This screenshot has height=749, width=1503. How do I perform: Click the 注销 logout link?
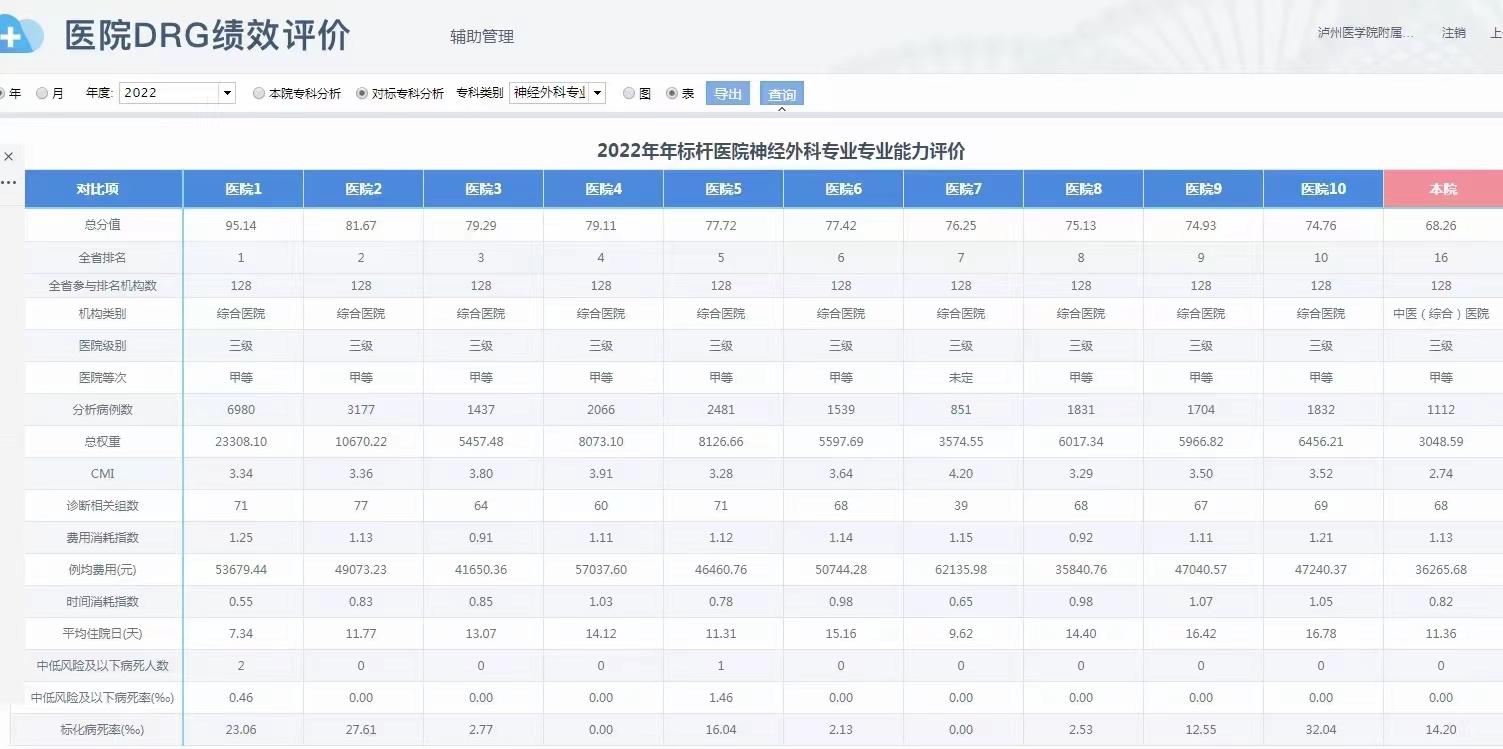tap(1453, 33)
